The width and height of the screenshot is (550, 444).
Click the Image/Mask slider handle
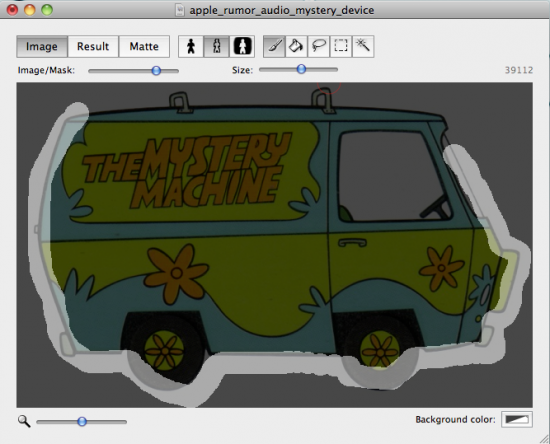156,70
